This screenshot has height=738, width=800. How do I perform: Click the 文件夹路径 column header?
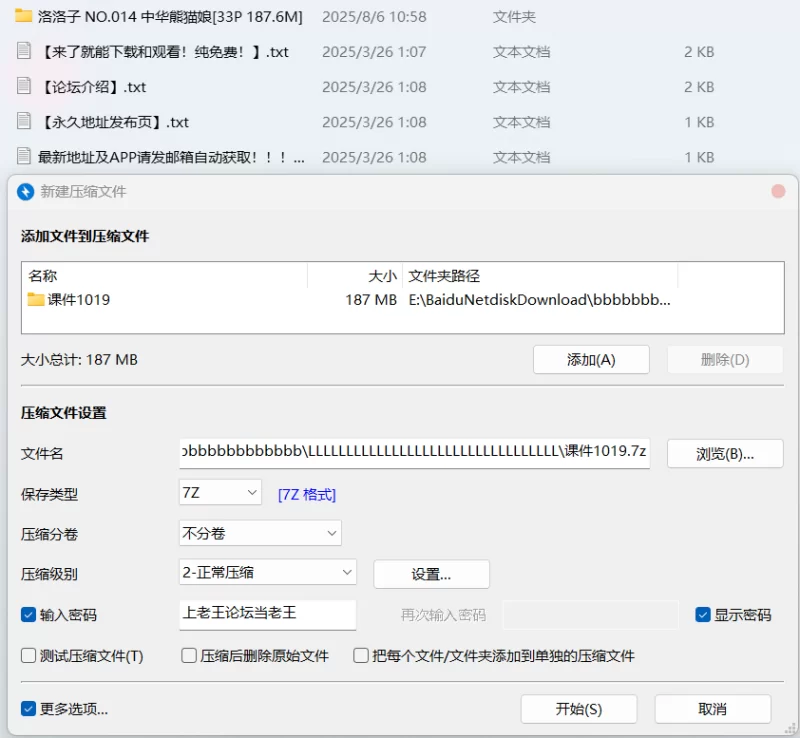(540, 276)
